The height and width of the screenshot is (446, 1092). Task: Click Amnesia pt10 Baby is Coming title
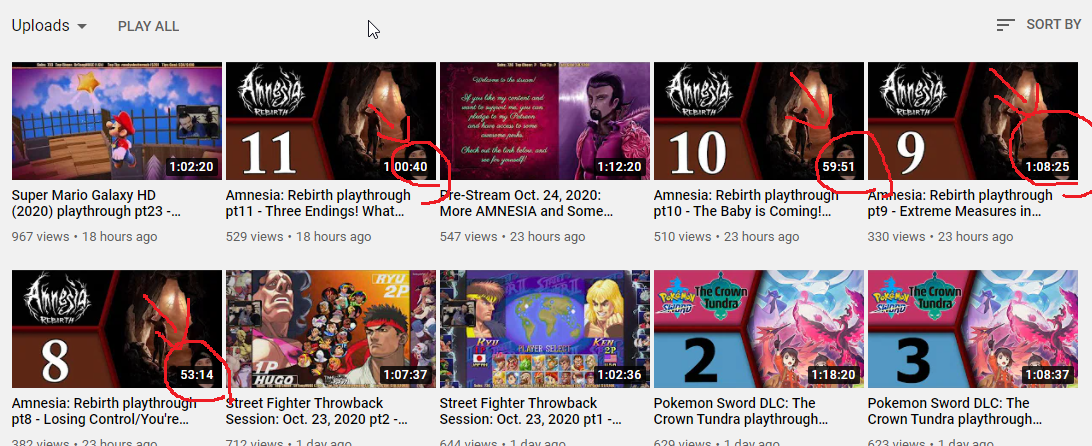pyautogui.click(x=747, y=203)
